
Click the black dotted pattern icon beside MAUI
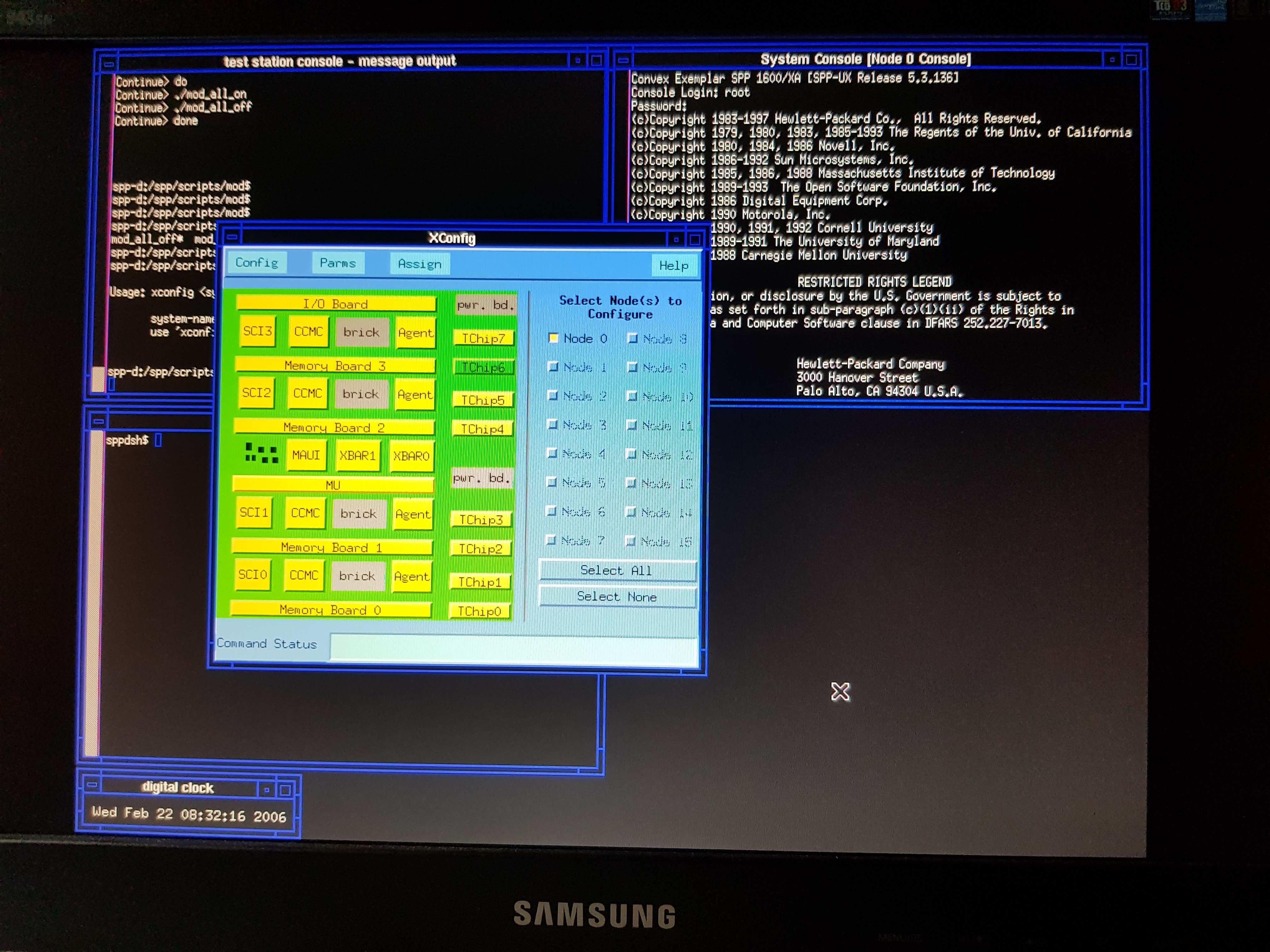[x=261, y=453]
